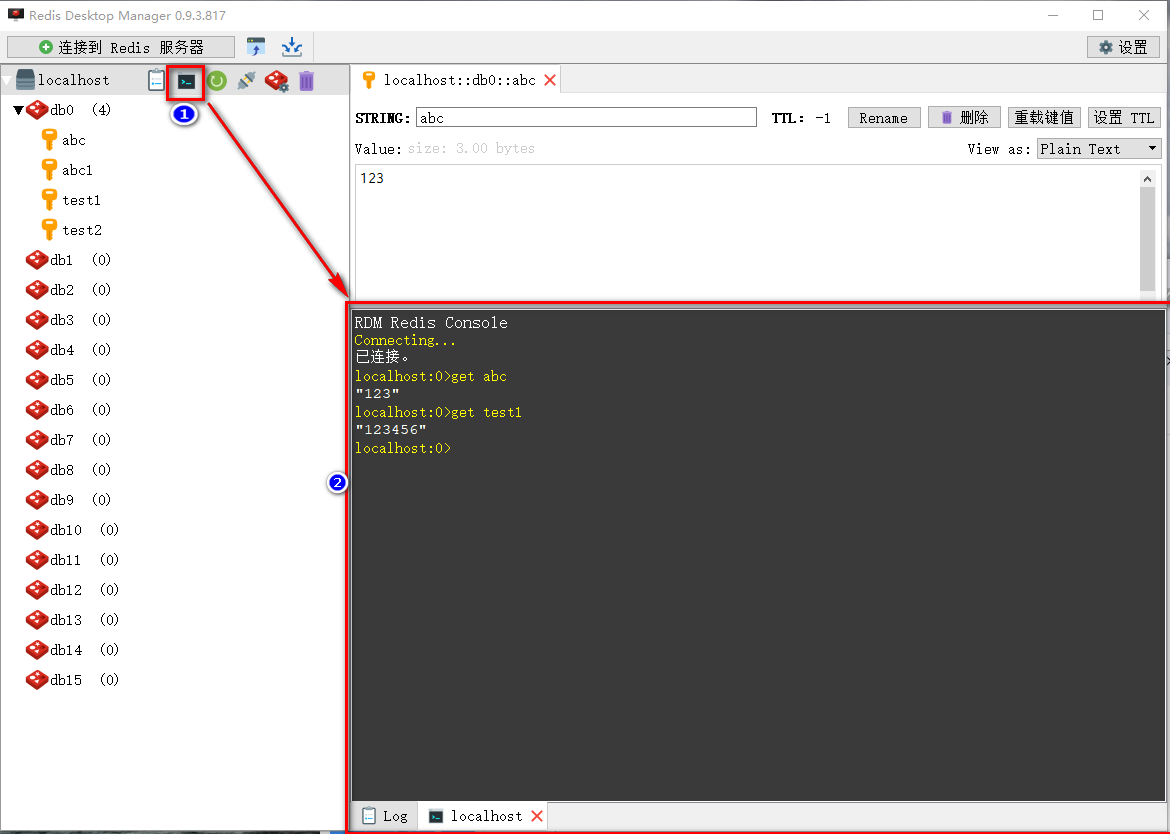The width and height of the screenshot is (1170, 834).
Task: Click the delete (删除) key button
Action: (964, 118)
